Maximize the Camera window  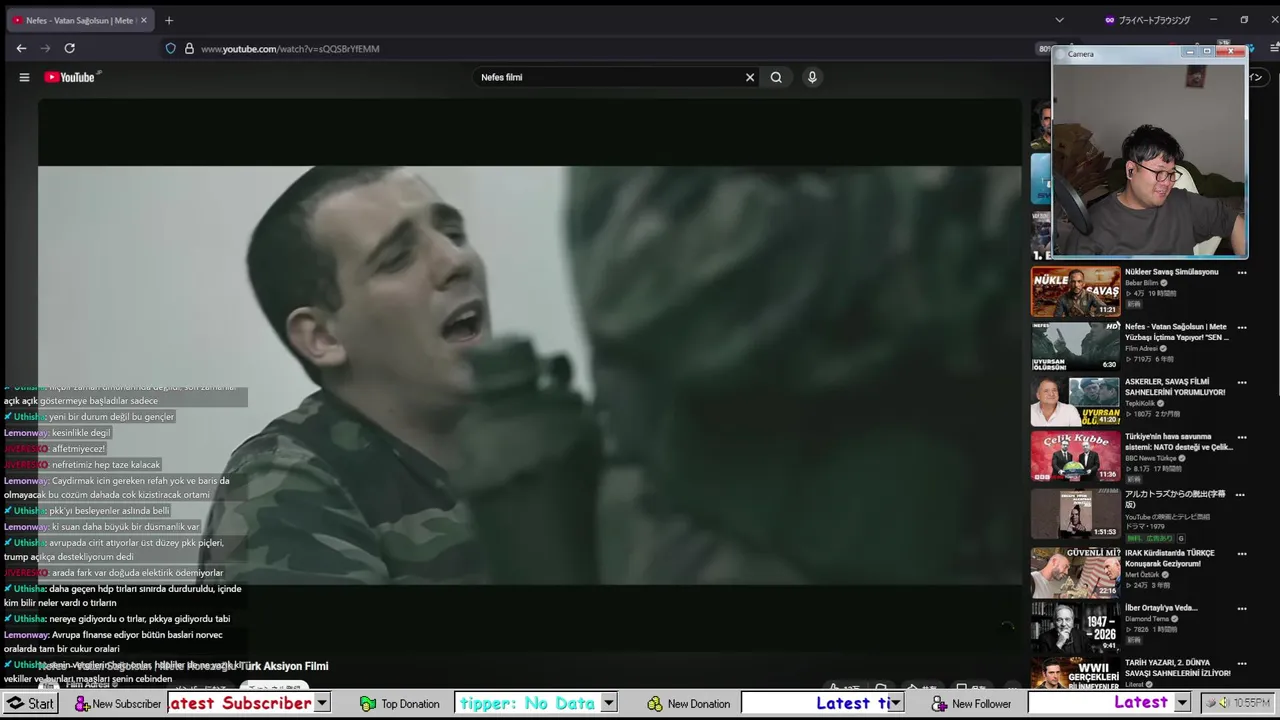(x=1207, y=52)
